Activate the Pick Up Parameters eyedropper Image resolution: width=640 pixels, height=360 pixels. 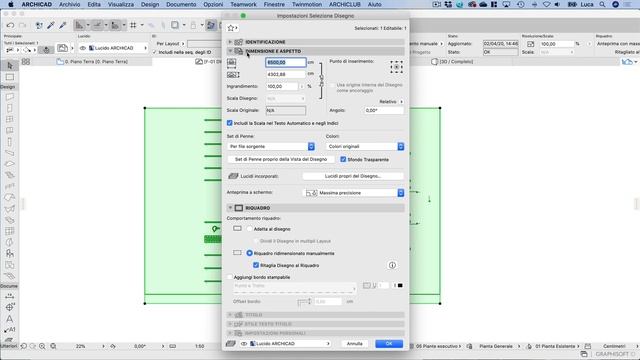pos(51,25)
